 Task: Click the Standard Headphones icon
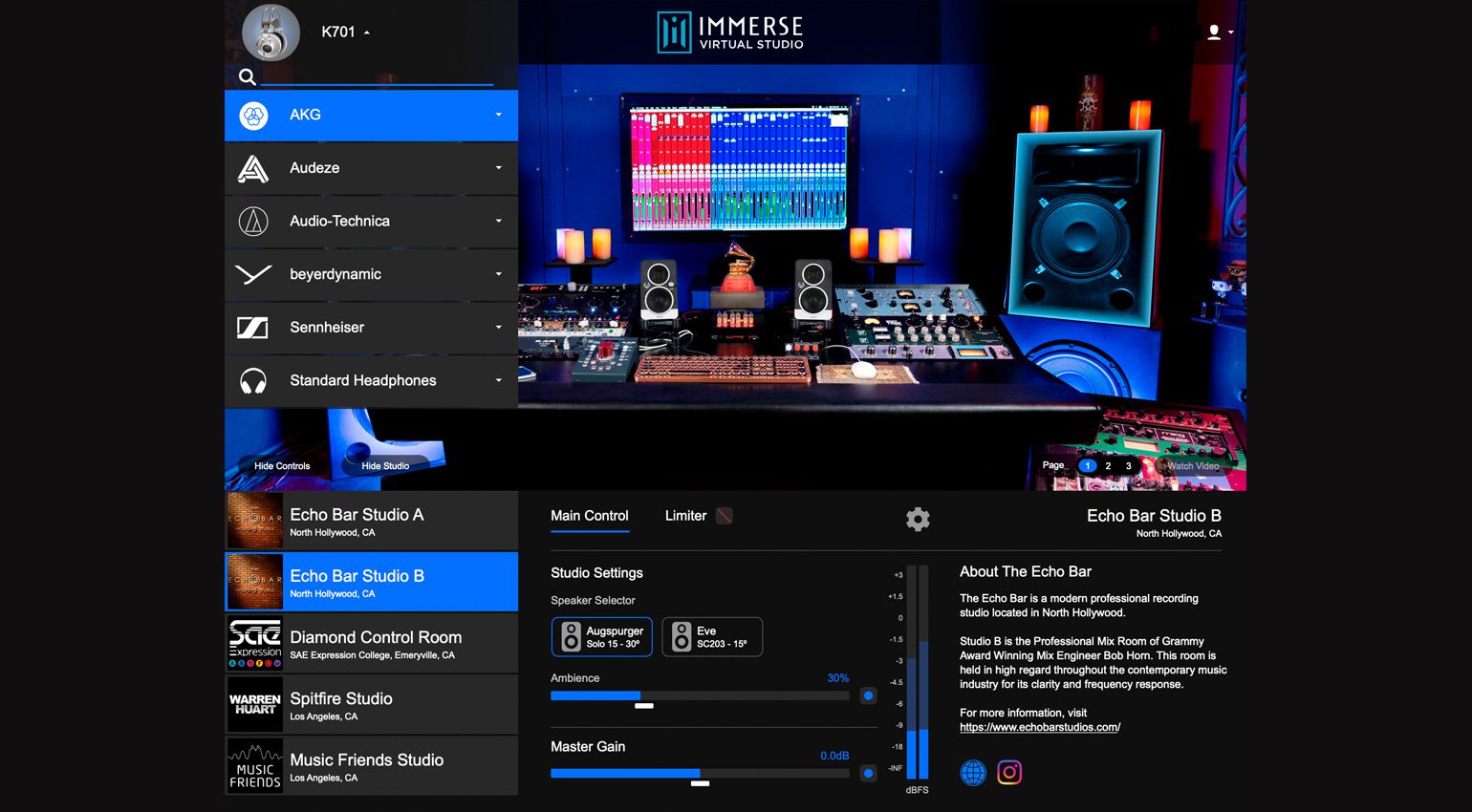tap(253, 382)
